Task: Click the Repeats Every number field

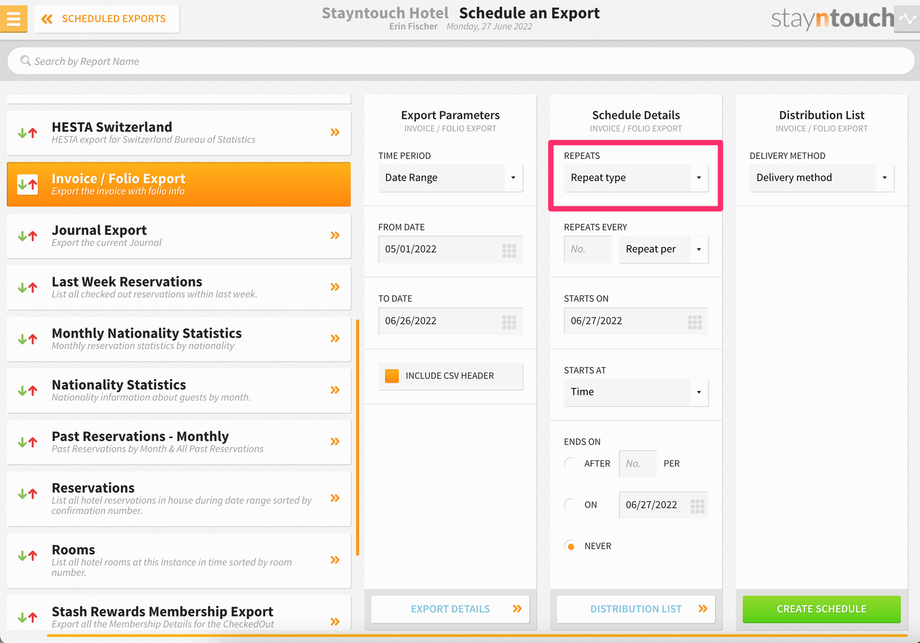Action: tap(588, 249)
